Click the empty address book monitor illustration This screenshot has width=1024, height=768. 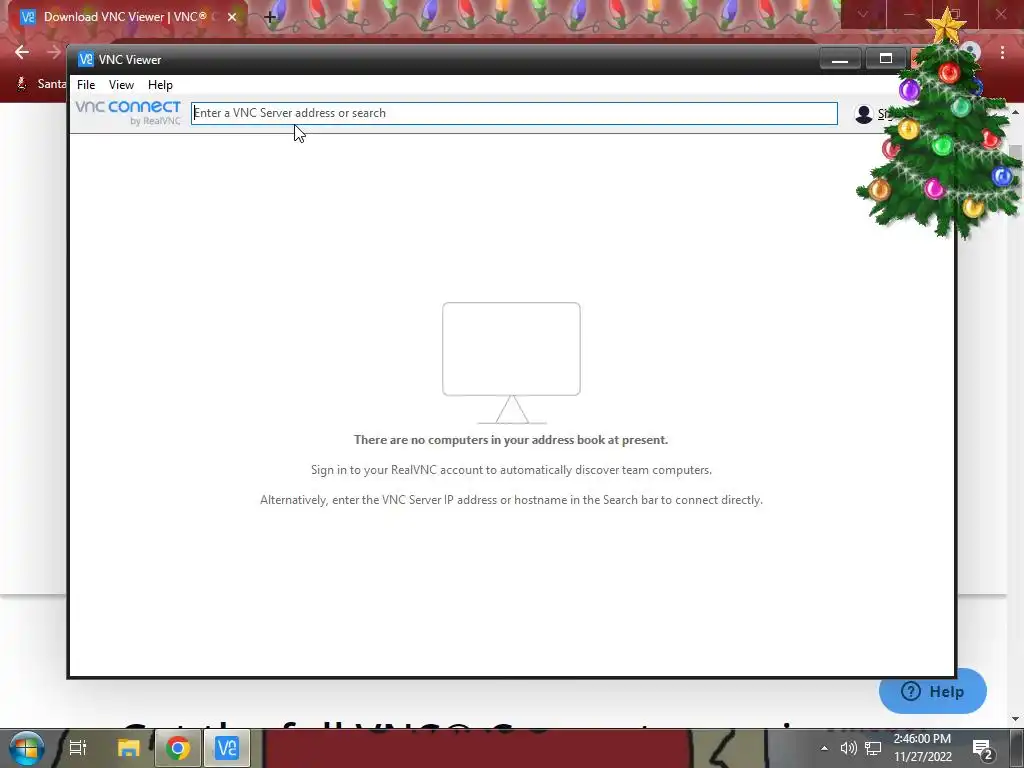click(x=511, y=362)
